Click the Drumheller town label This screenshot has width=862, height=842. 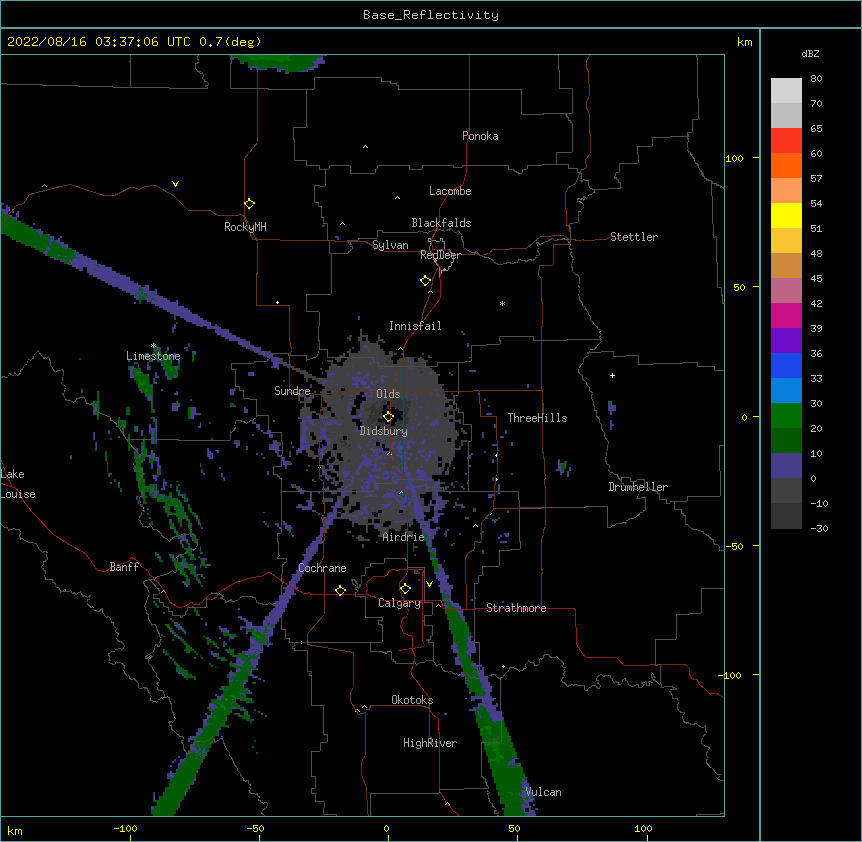pos(638,487)
